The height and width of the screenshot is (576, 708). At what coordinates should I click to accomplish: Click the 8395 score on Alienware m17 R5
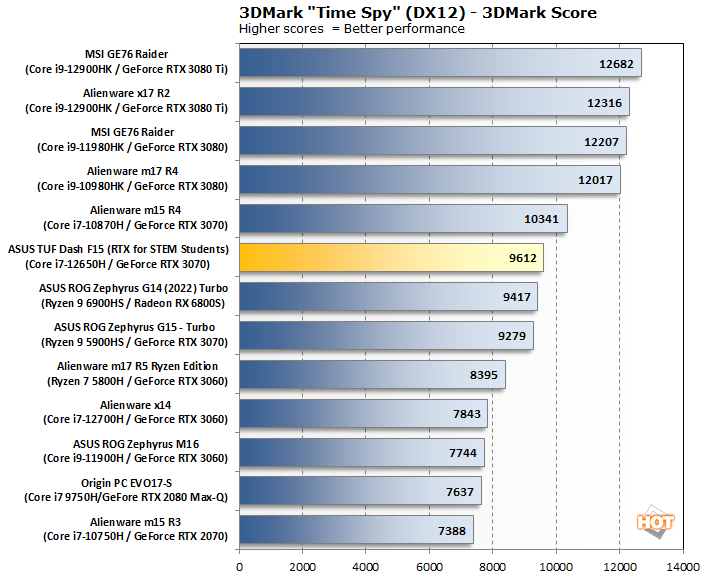[x=481, y=375]
